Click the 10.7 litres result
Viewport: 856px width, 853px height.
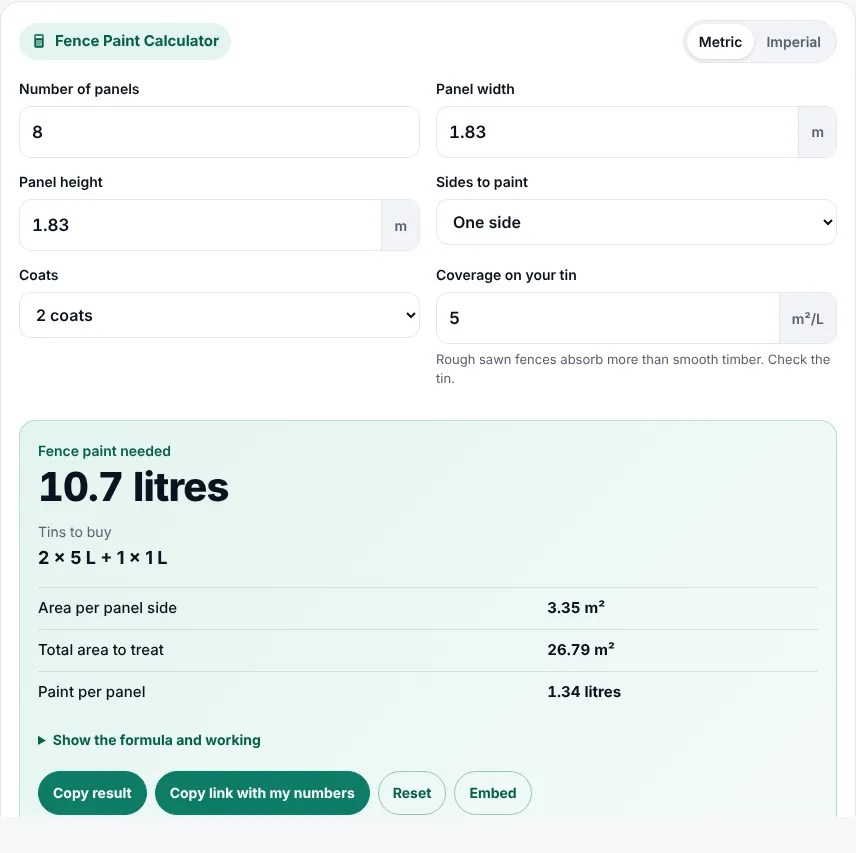(x=134, y=487)
